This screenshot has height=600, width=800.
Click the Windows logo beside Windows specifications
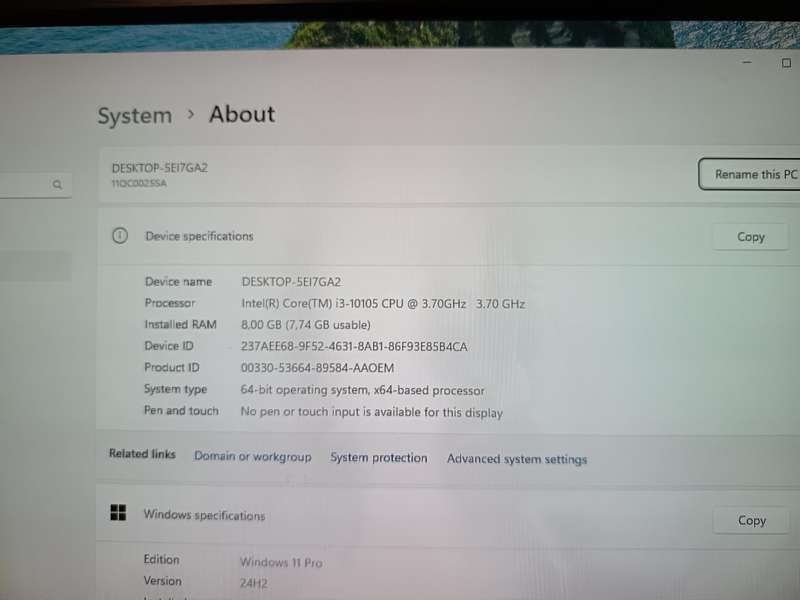118,512
